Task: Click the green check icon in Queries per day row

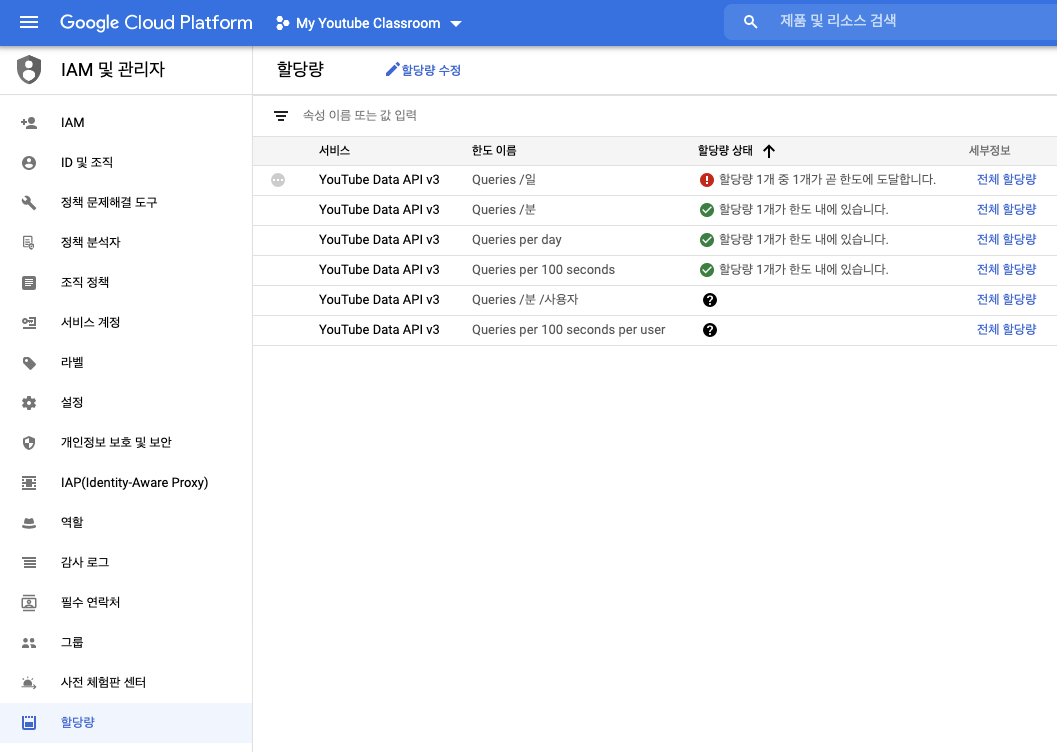Action: click(x=706, y=240)
